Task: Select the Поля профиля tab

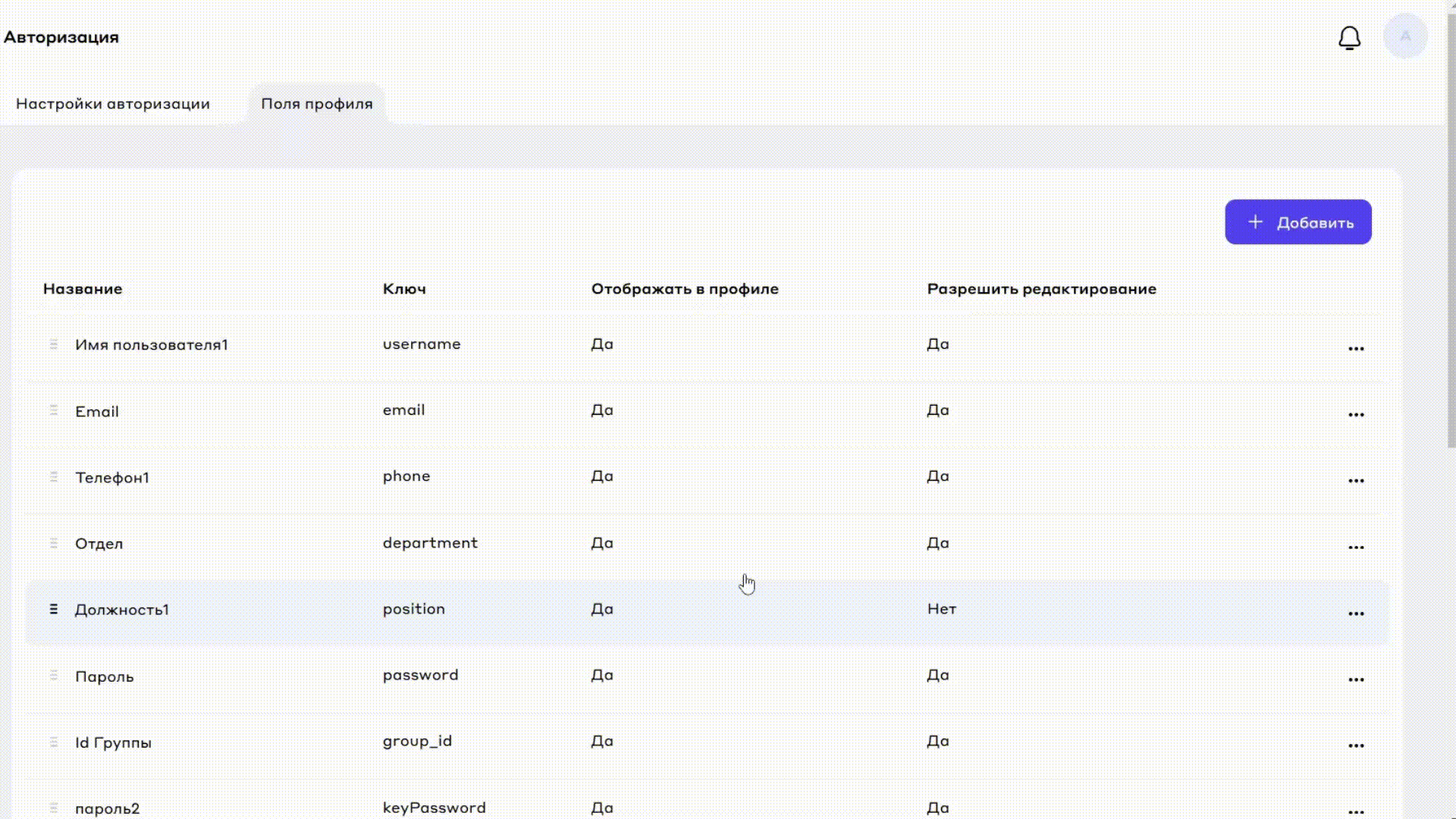Action: pyautogui.click(x=317, y=104)
